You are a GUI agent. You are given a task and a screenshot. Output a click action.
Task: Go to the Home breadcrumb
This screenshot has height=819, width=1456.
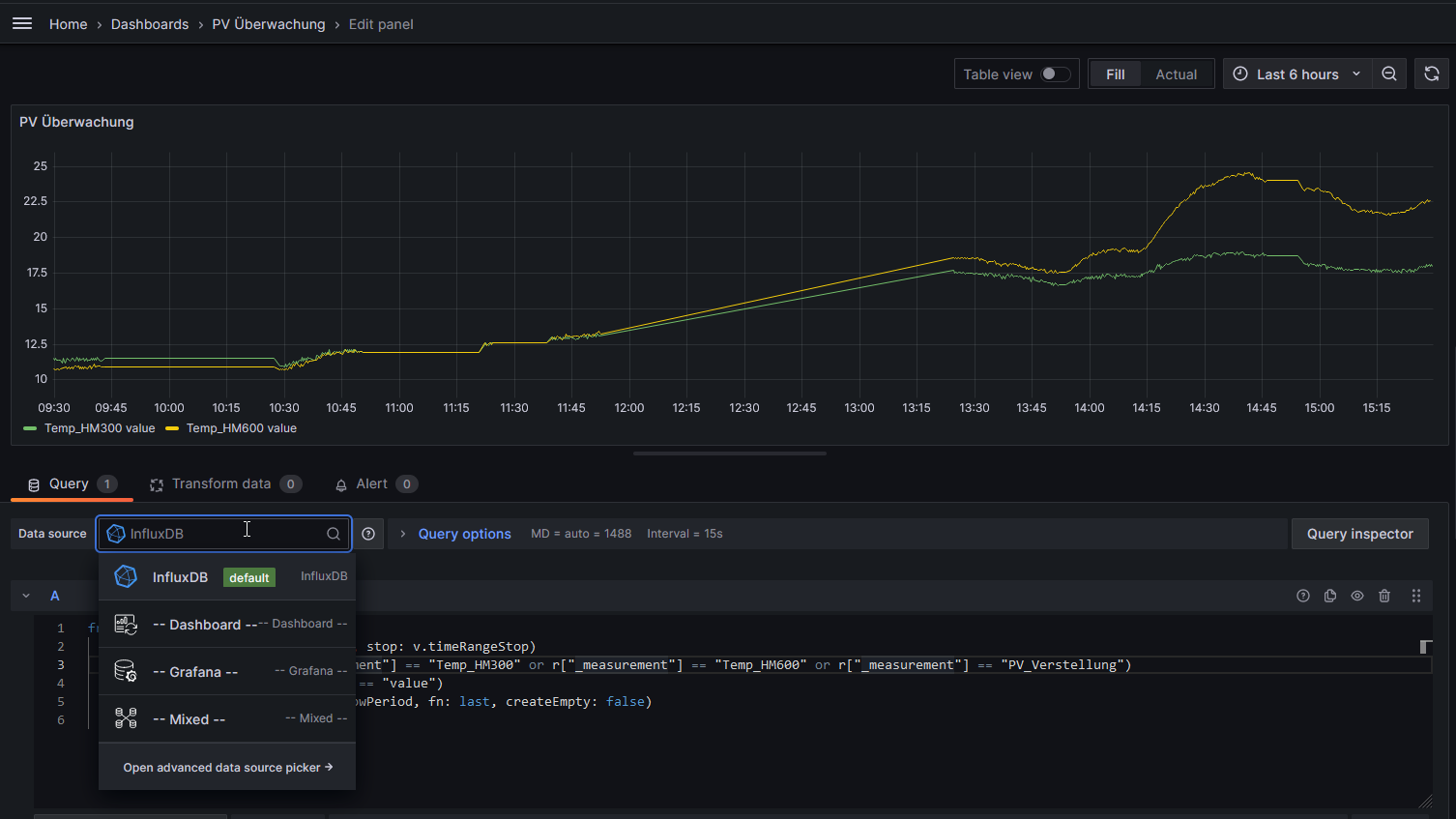(x=68, y=24)
